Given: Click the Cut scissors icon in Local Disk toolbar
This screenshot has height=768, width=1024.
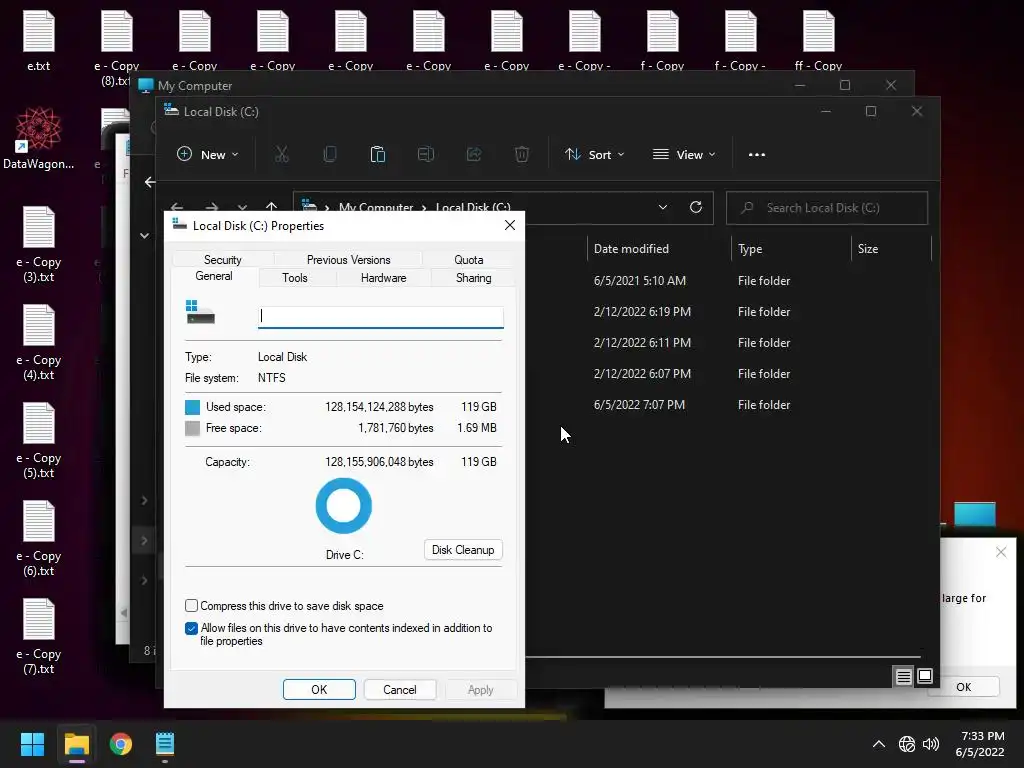Looking at the screenshot, I should [281, 154].
